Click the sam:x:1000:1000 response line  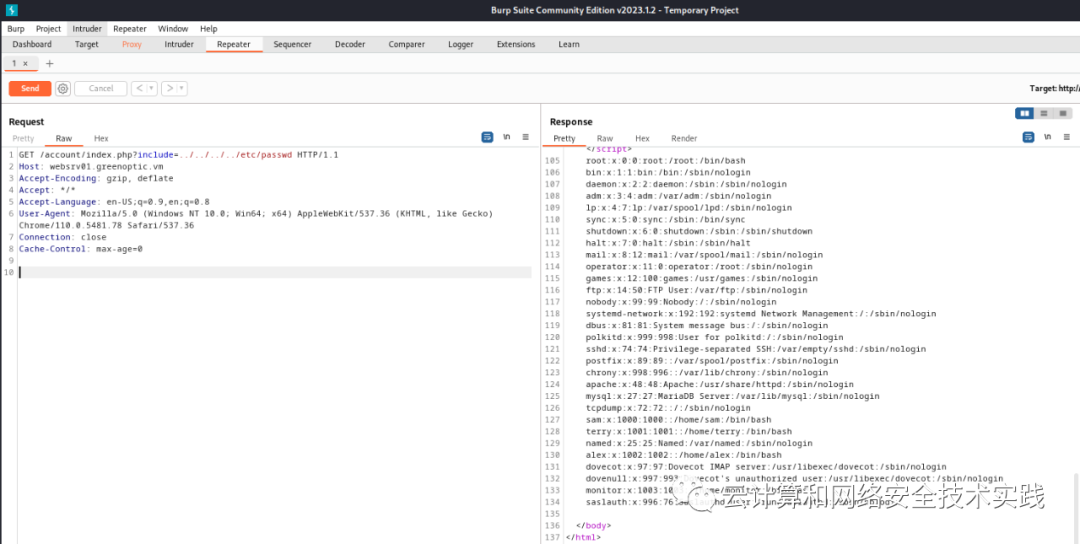pos(678,419)
